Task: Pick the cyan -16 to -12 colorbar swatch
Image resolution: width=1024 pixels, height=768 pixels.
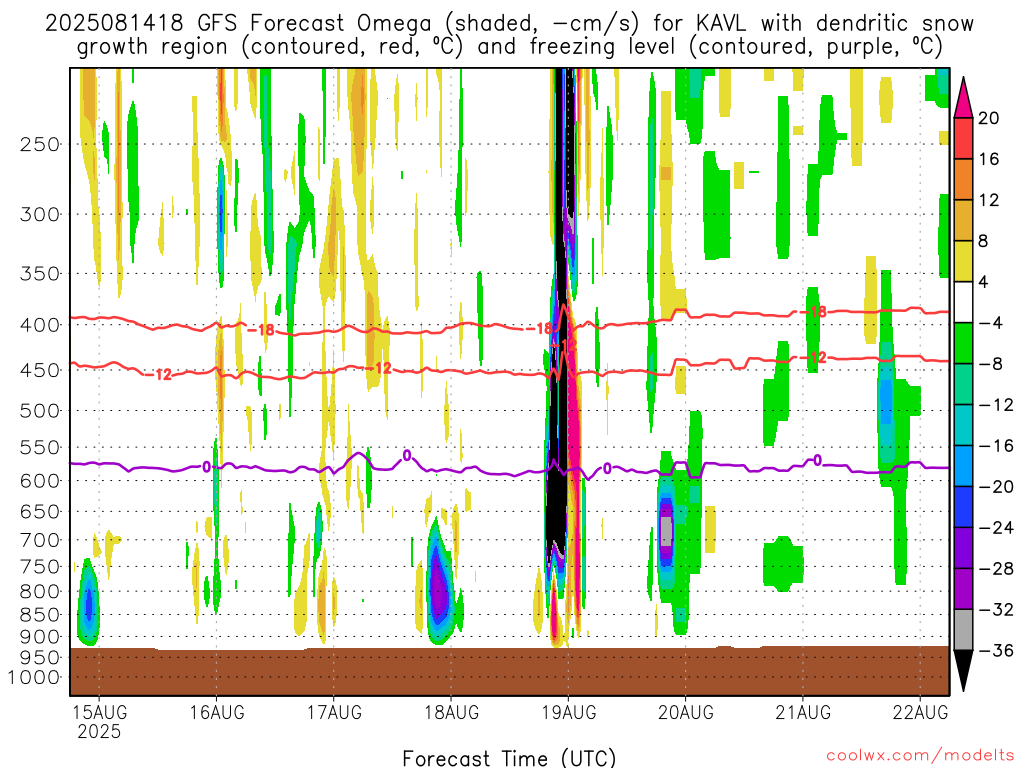Action: (963, 425)
